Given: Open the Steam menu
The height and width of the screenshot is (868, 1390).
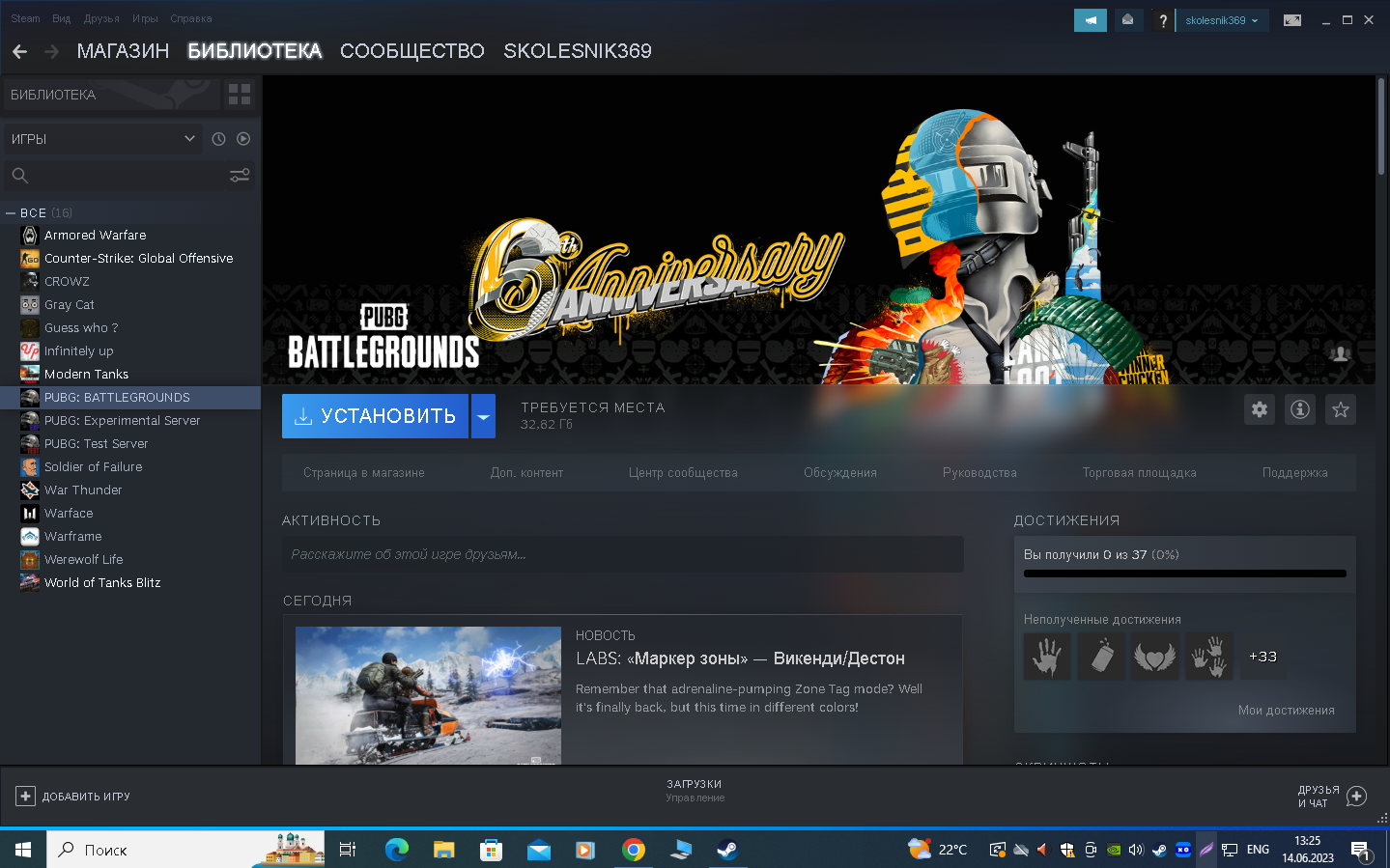Looking at the screenshot, I should point(26,18).
